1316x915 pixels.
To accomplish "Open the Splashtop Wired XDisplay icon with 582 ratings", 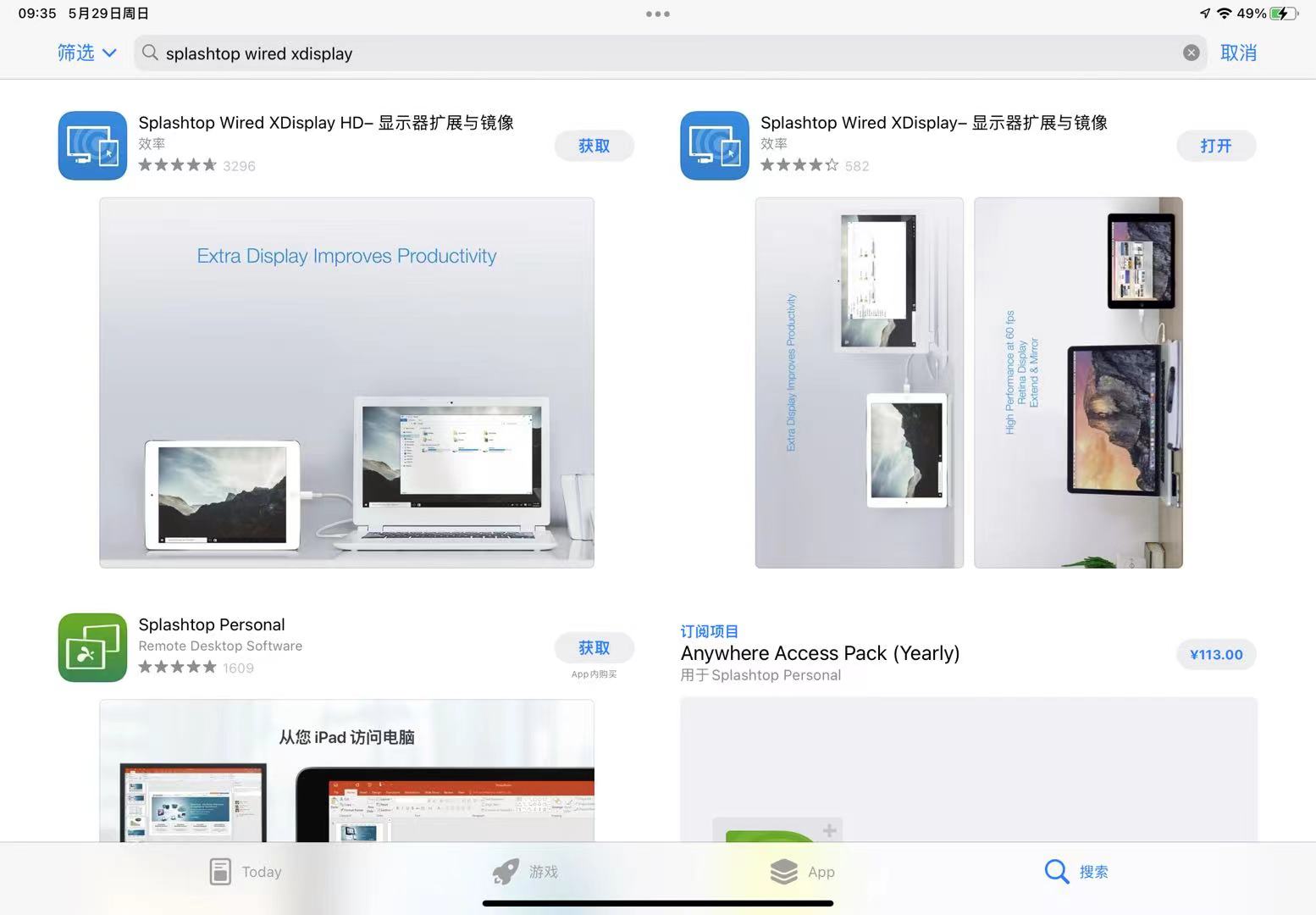I will (x=715, y=146).
